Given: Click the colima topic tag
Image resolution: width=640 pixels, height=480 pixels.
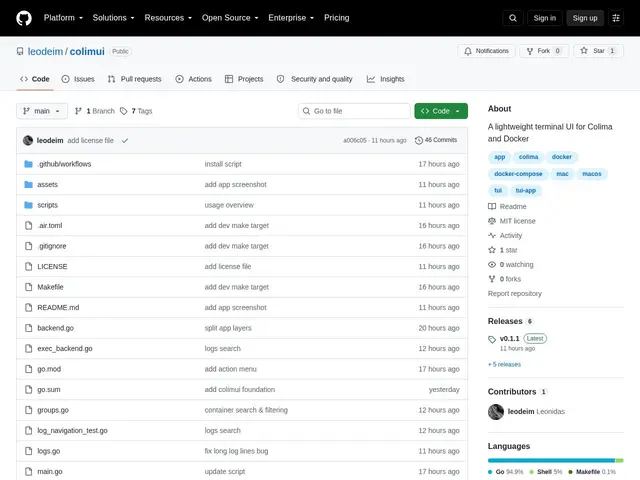Looking at the screenshot, I should (x=529, y=157).
